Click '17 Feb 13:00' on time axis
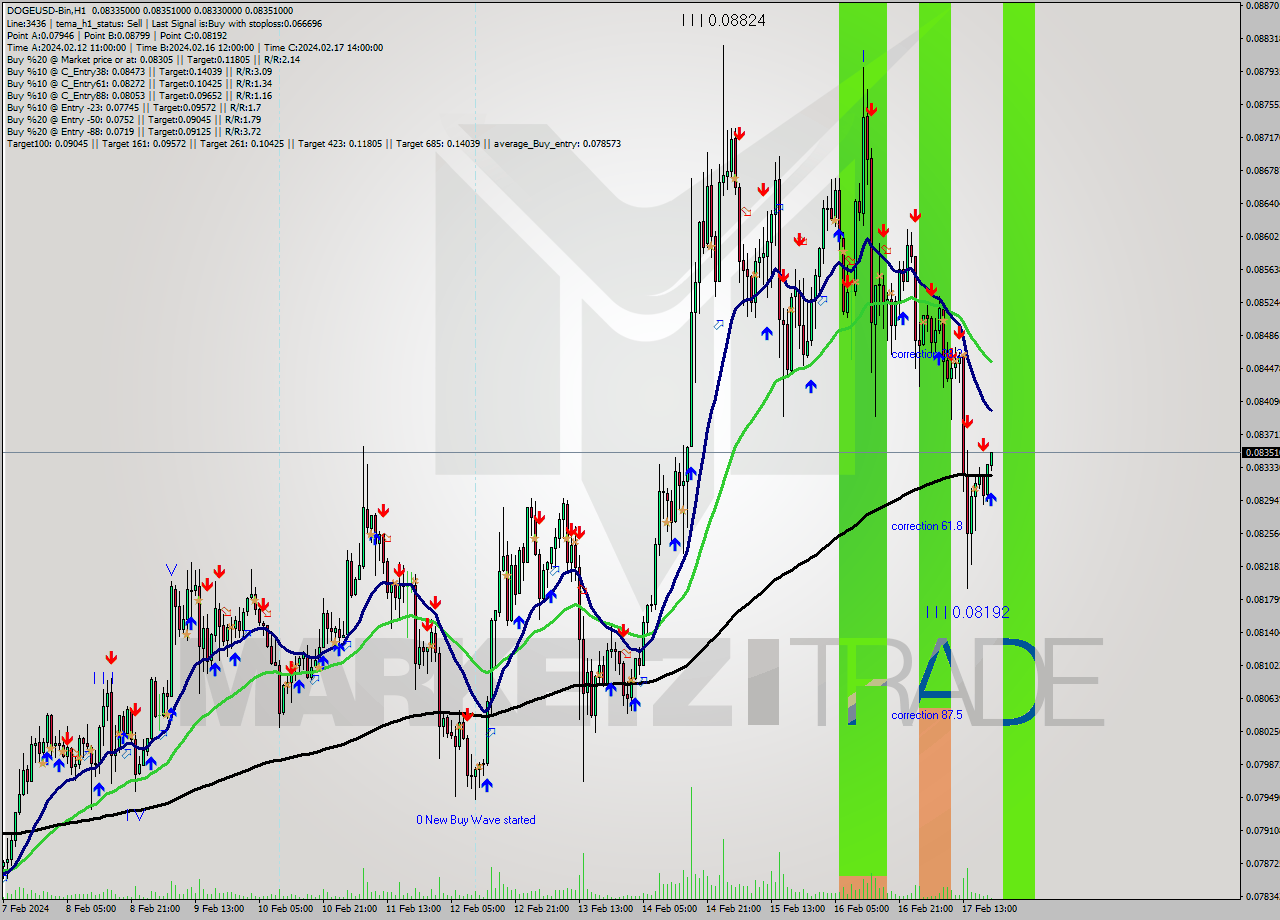The width and height of the screenshot is (1280, 920). pos(989,909)
